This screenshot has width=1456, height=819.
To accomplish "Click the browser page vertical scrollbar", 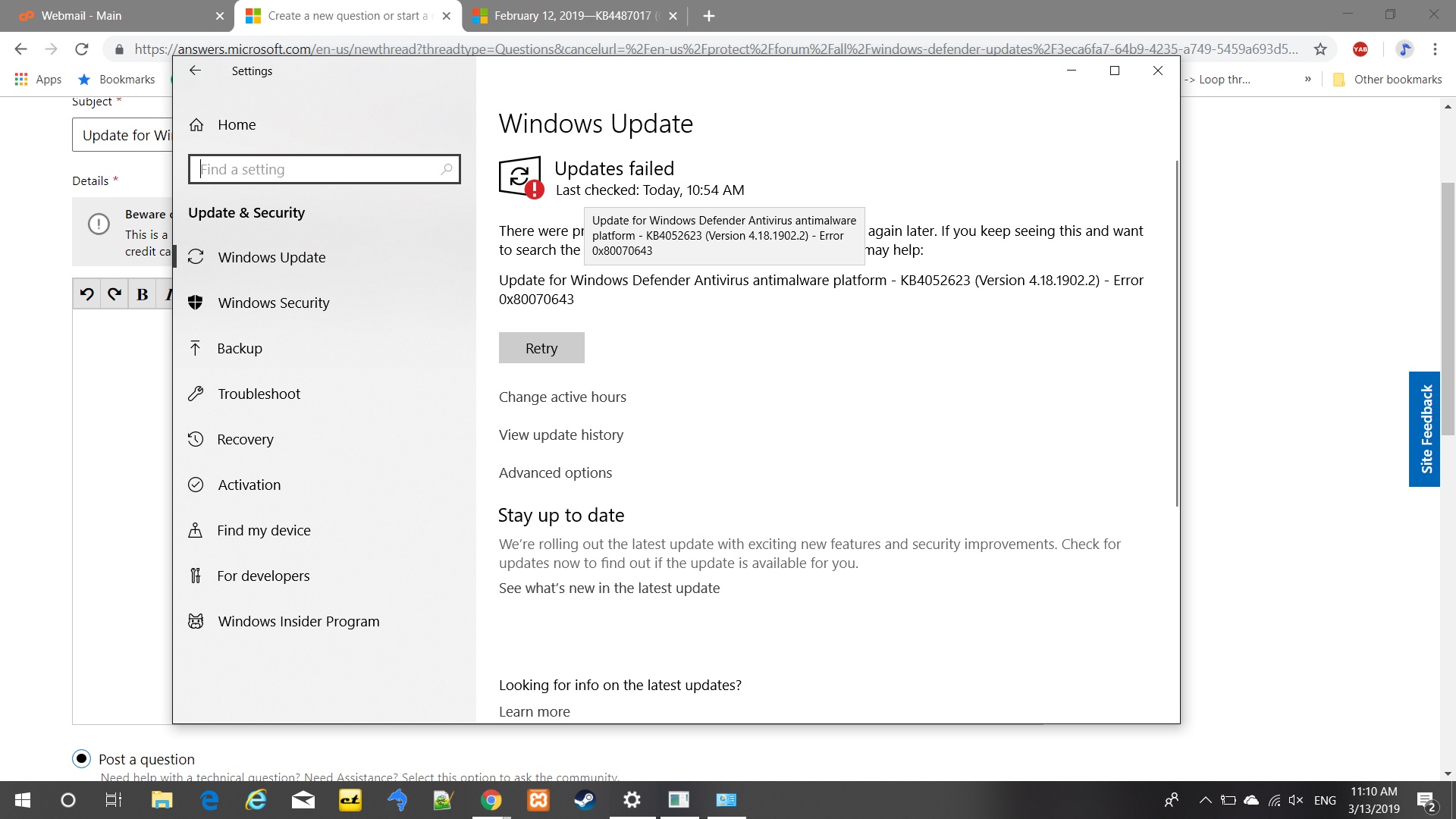I will [1448, 308].
